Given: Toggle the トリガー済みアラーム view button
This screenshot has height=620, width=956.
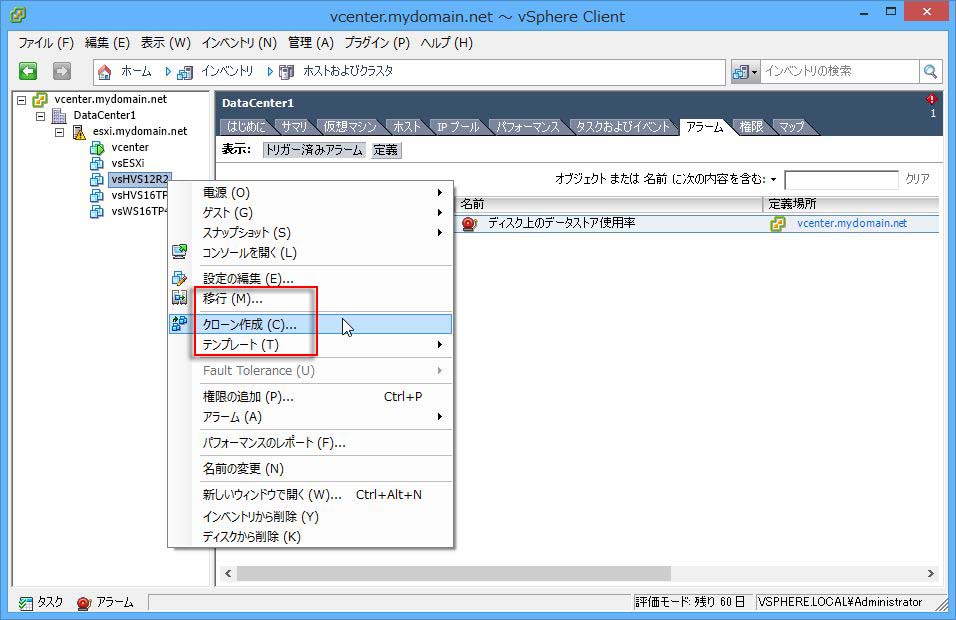Looking at the screenshot, I should pos(314,150).
